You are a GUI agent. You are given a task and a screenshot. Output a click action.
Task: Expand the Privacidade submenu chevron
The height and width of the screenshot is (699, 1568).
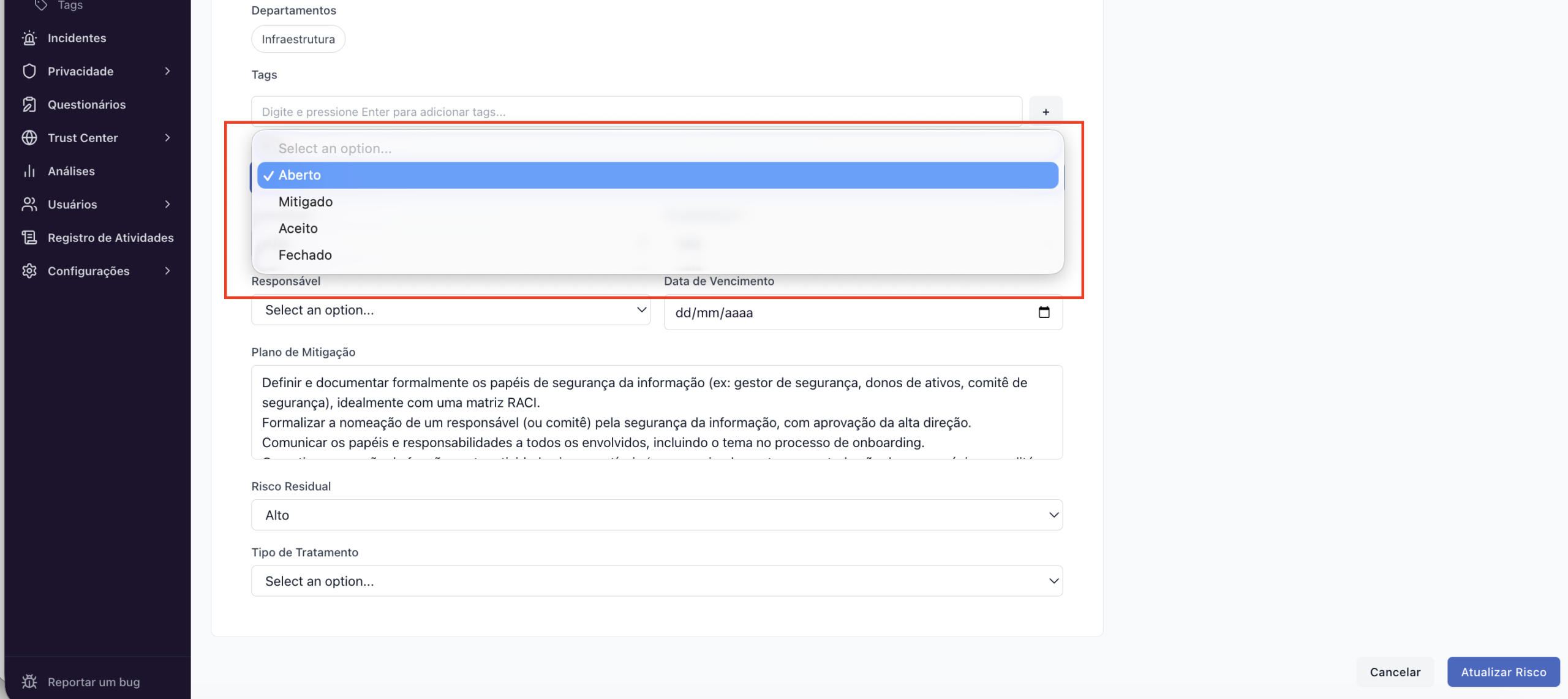pyautogui.click(x=168, y=71)
